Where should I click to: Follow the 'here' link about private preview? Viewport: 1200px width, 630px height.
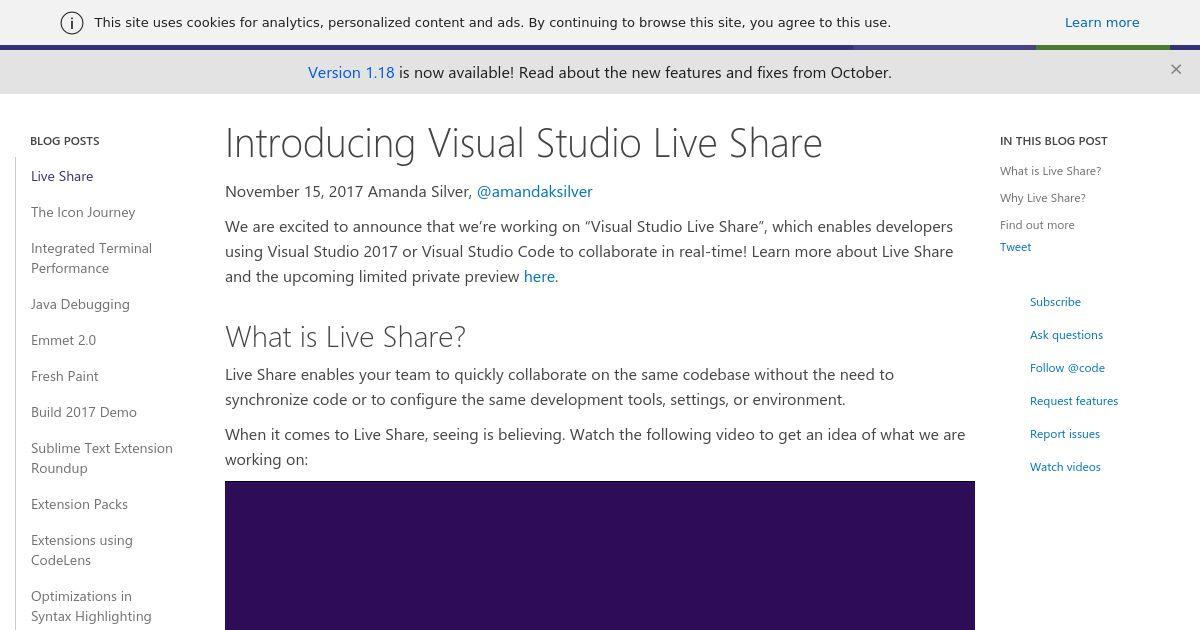coord(539,276)
